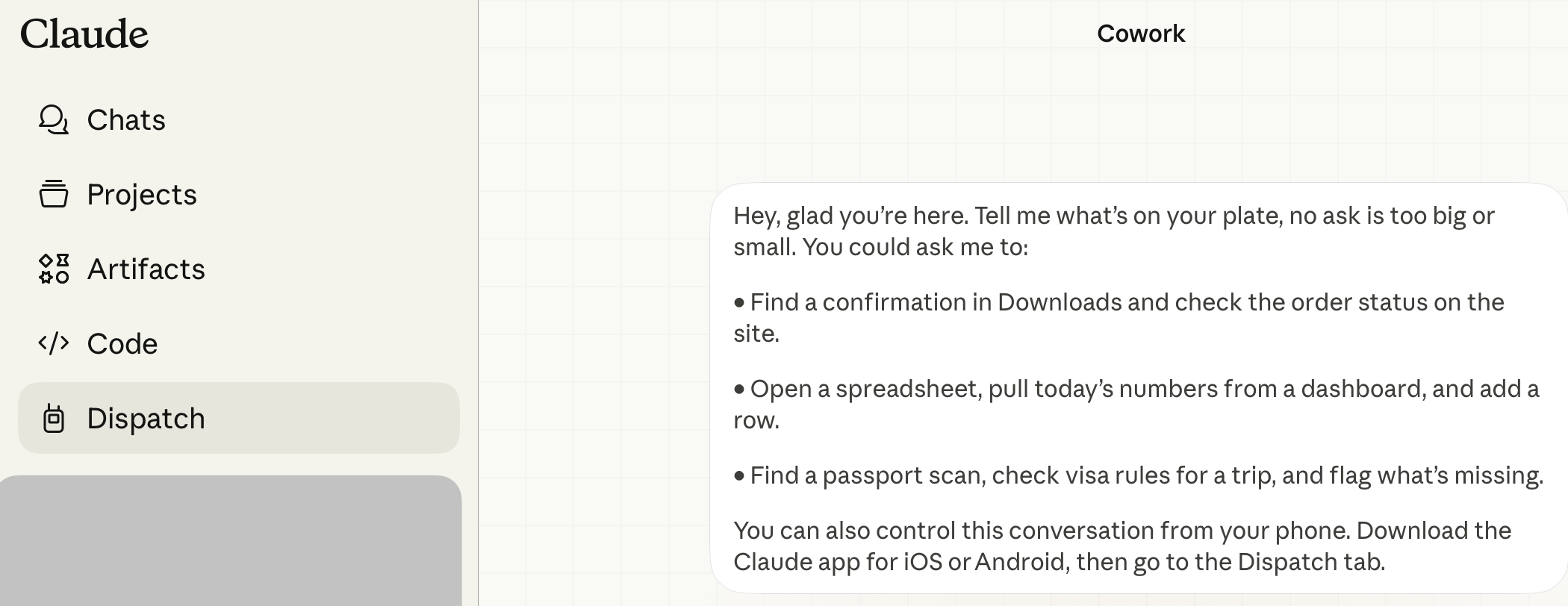Switch to the Code text label
Viewport: 1568px width, 606px height.
(x=122, y=343)
